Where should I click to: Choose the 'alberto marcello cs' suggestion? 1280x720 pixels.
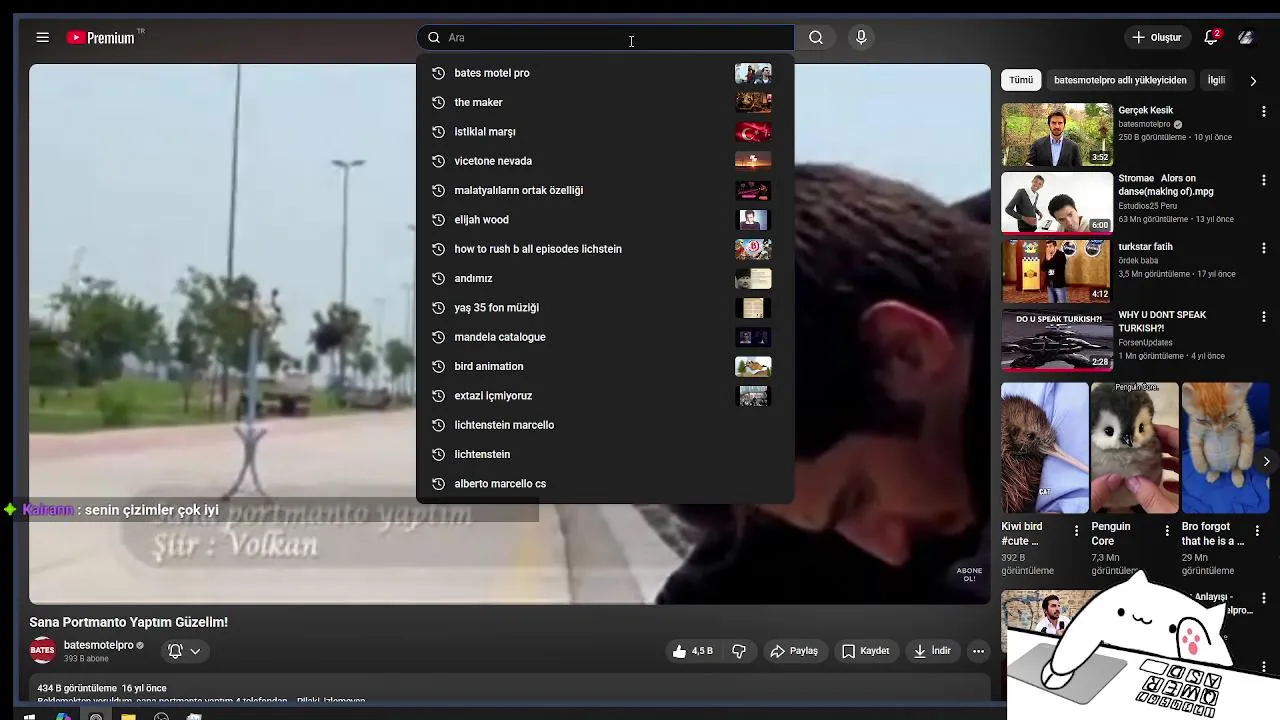605,483
